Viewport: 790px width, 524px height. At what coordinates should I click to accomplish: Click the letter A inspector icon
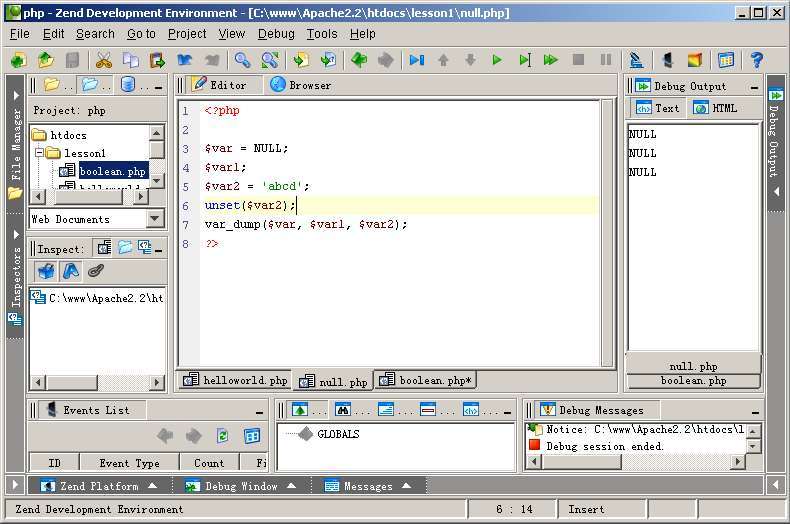71,272
